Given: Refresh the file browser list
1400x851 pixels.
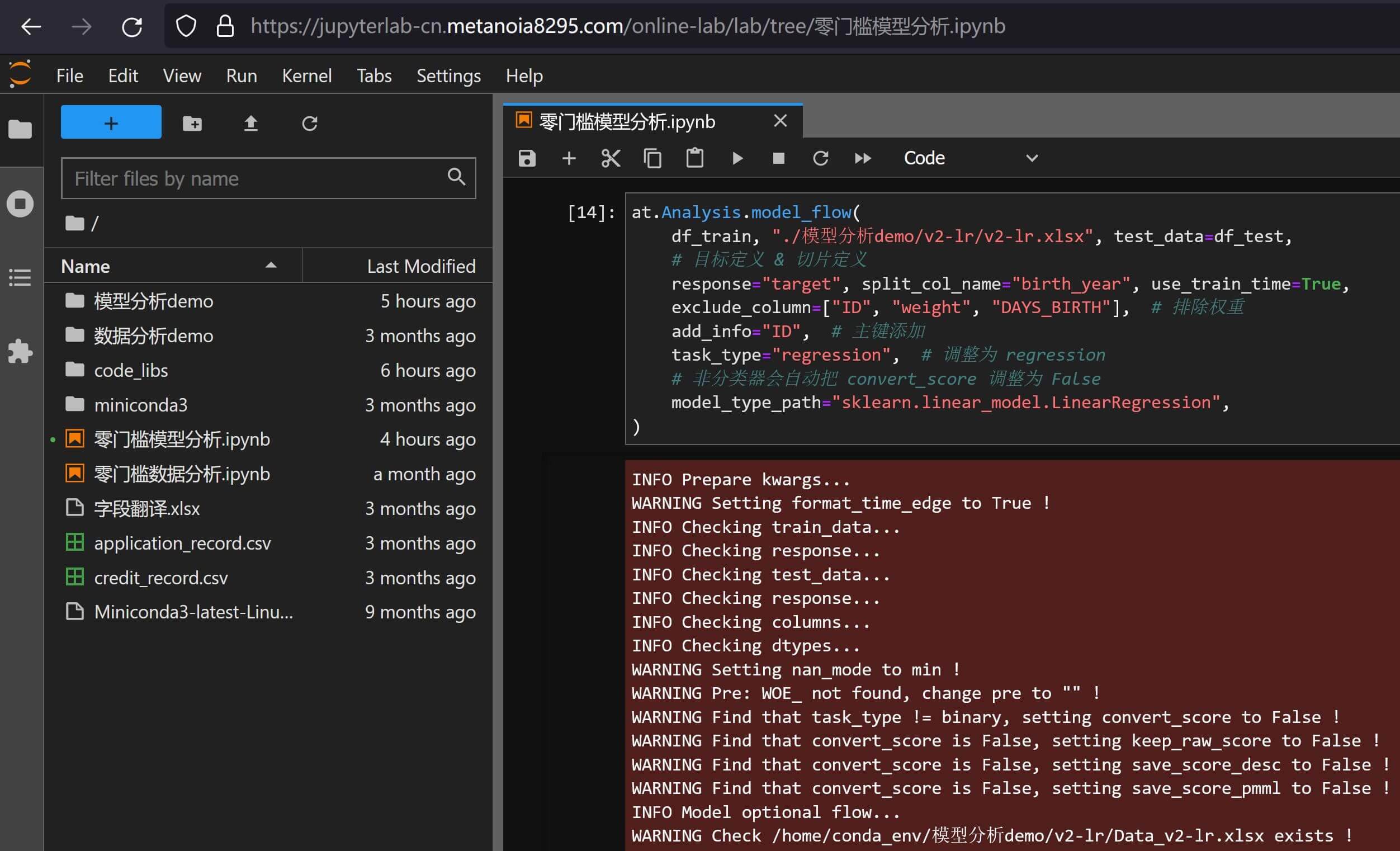Looking at the screenshot, I should (x=309, y=123).
